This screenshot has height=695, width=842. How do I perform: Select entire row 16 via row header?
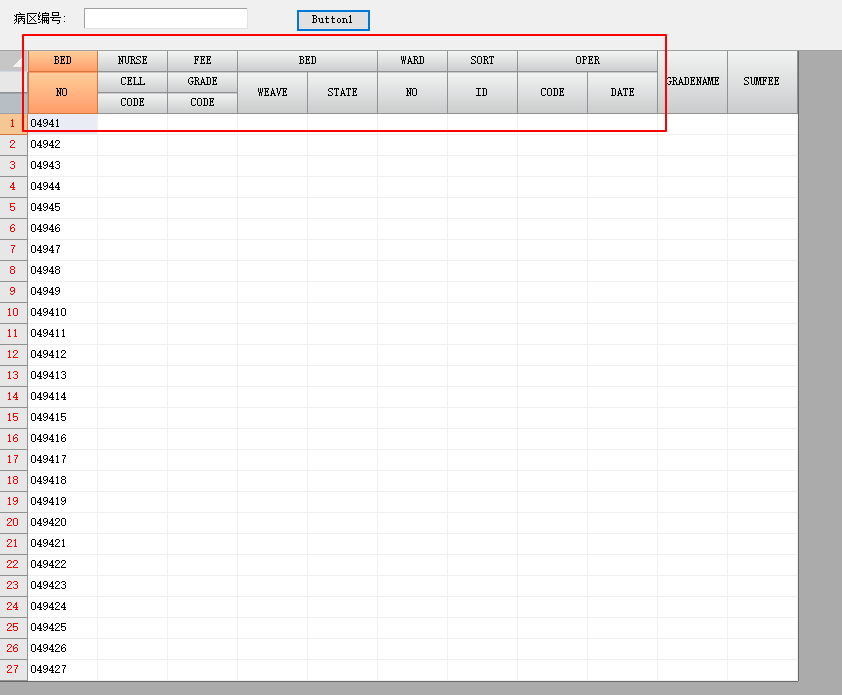(x=13, y=438)
